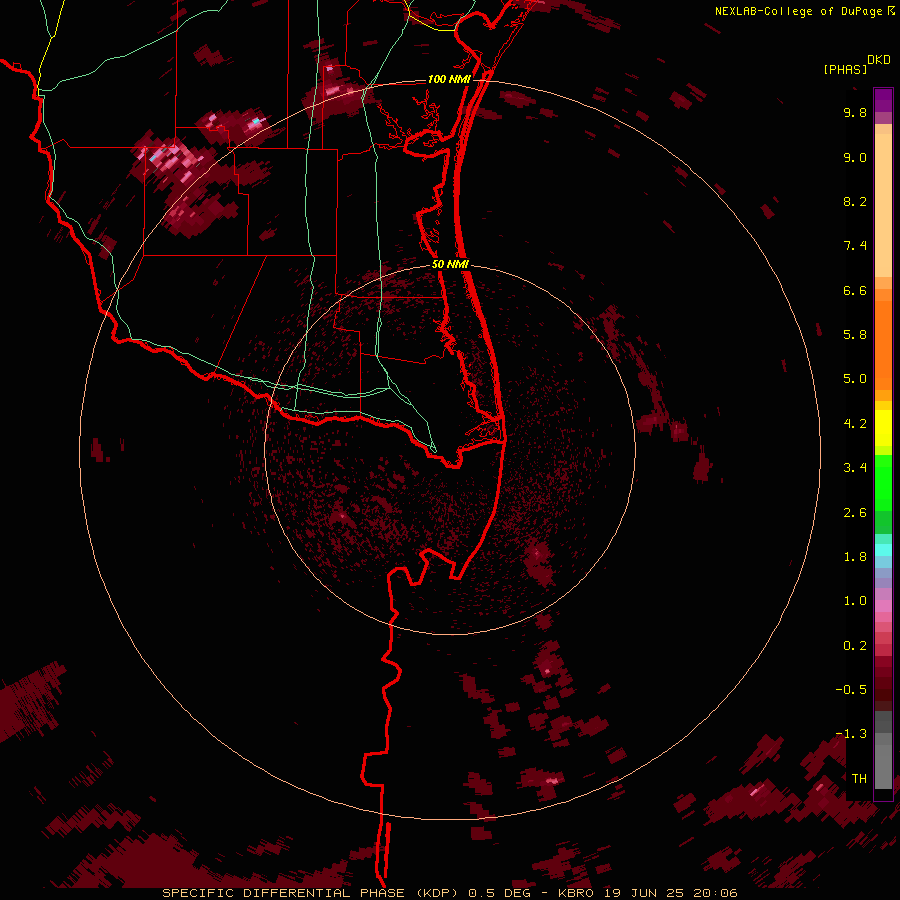The height and width of the screenshot is (900, 900).
Task: Click the [PHAS] units label
Action: 845,69
